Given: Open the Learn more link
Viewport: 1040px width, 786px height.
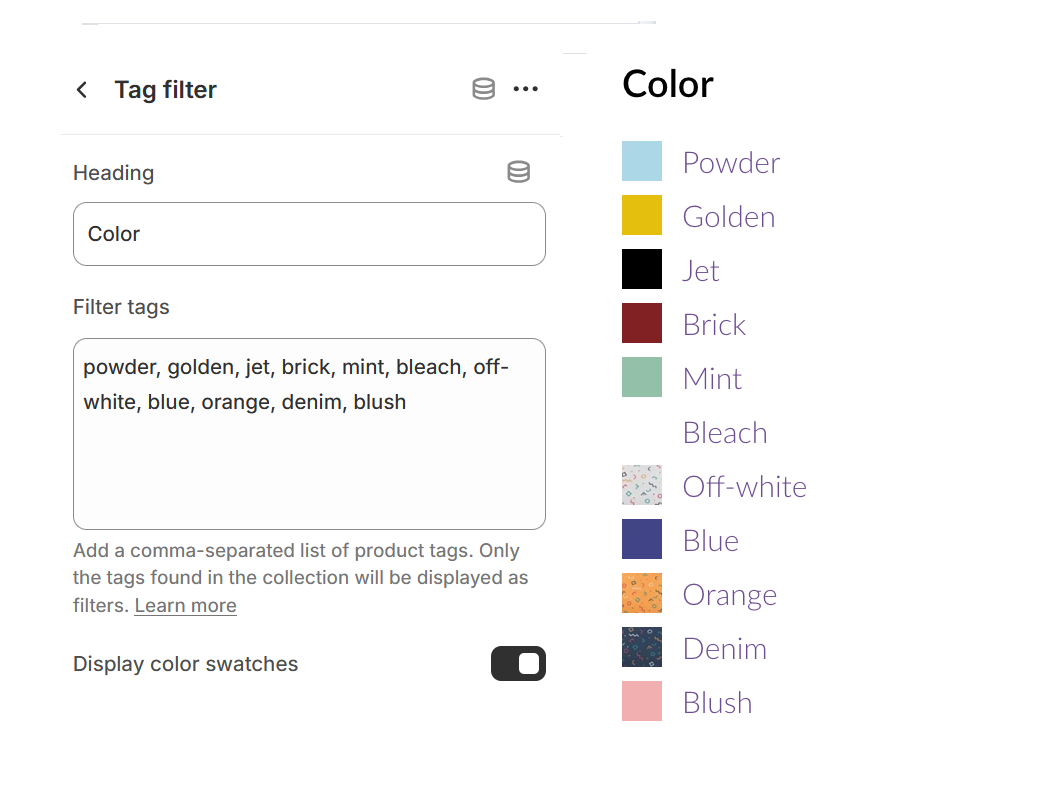Looking at the screenshot, I should (185, 605).
